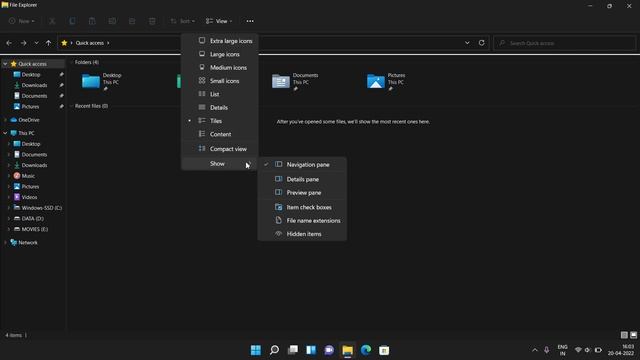Image resolution: width=640 pixels, height=360 pixels.
Task: Toggle Compact view
Action: click(x=220, y=149)
